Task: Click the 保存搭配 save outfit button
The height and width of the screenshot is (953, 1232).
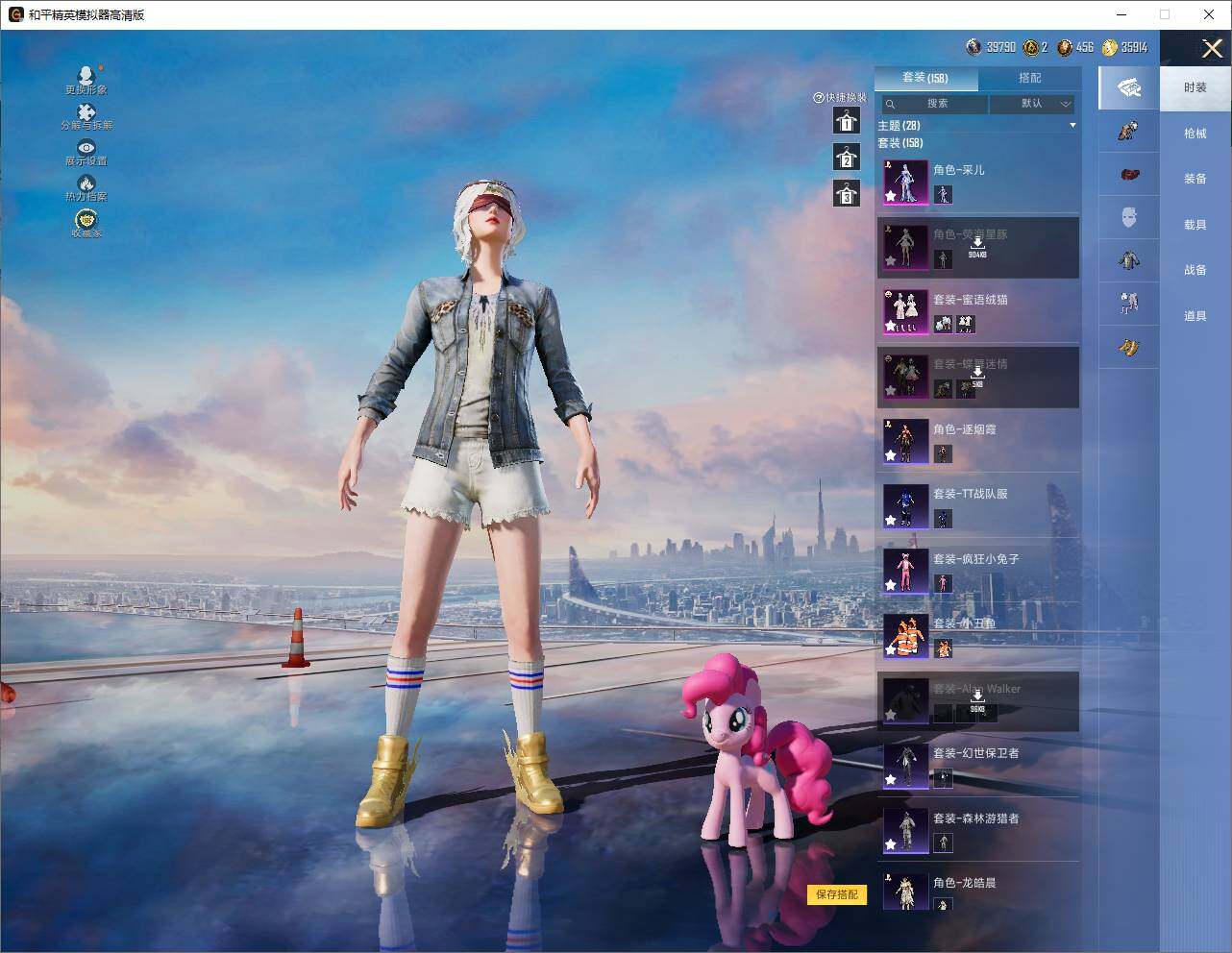Action: click(x=837, y=894)
